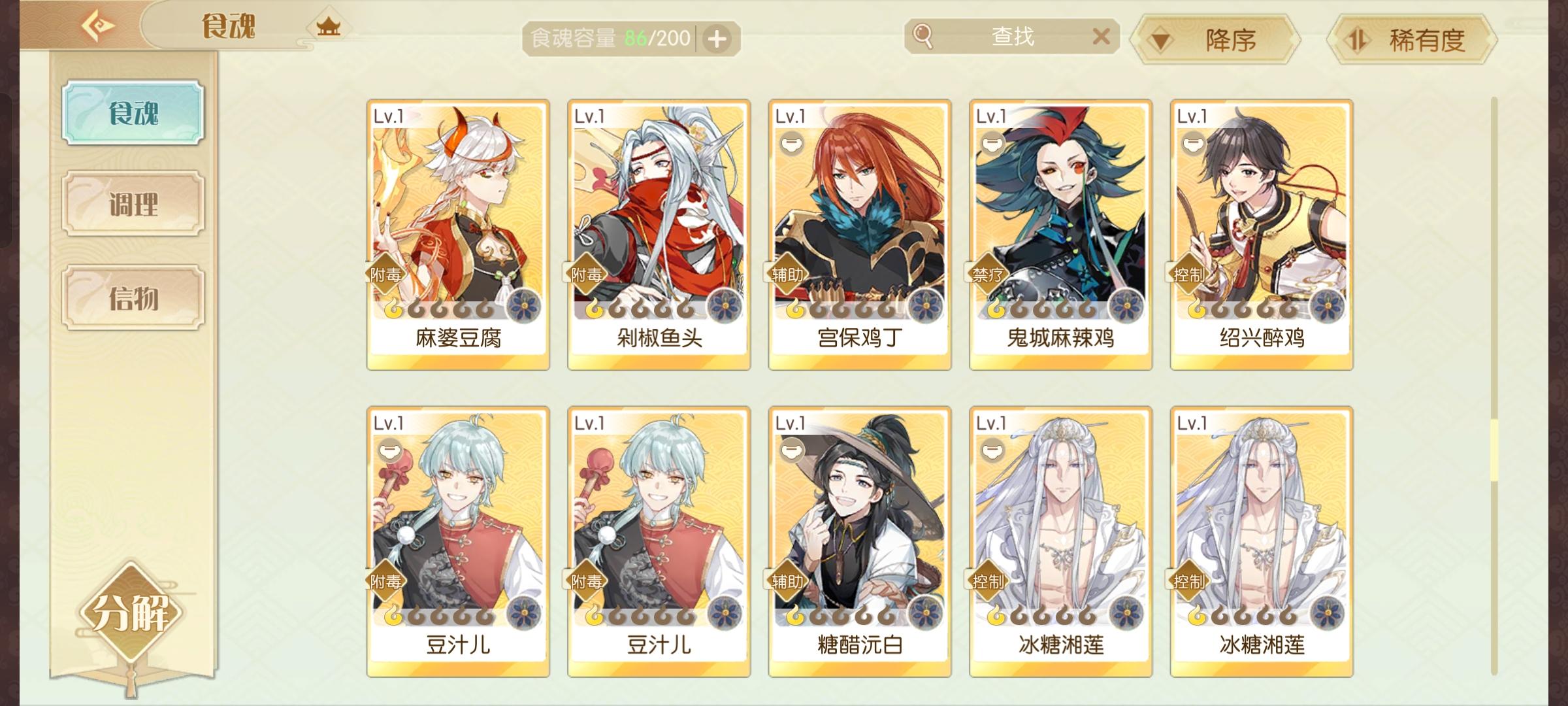1568x706 pixels.
Task: Open the 稀有度 sort dropdown
Action: (x=1412, y=41)
